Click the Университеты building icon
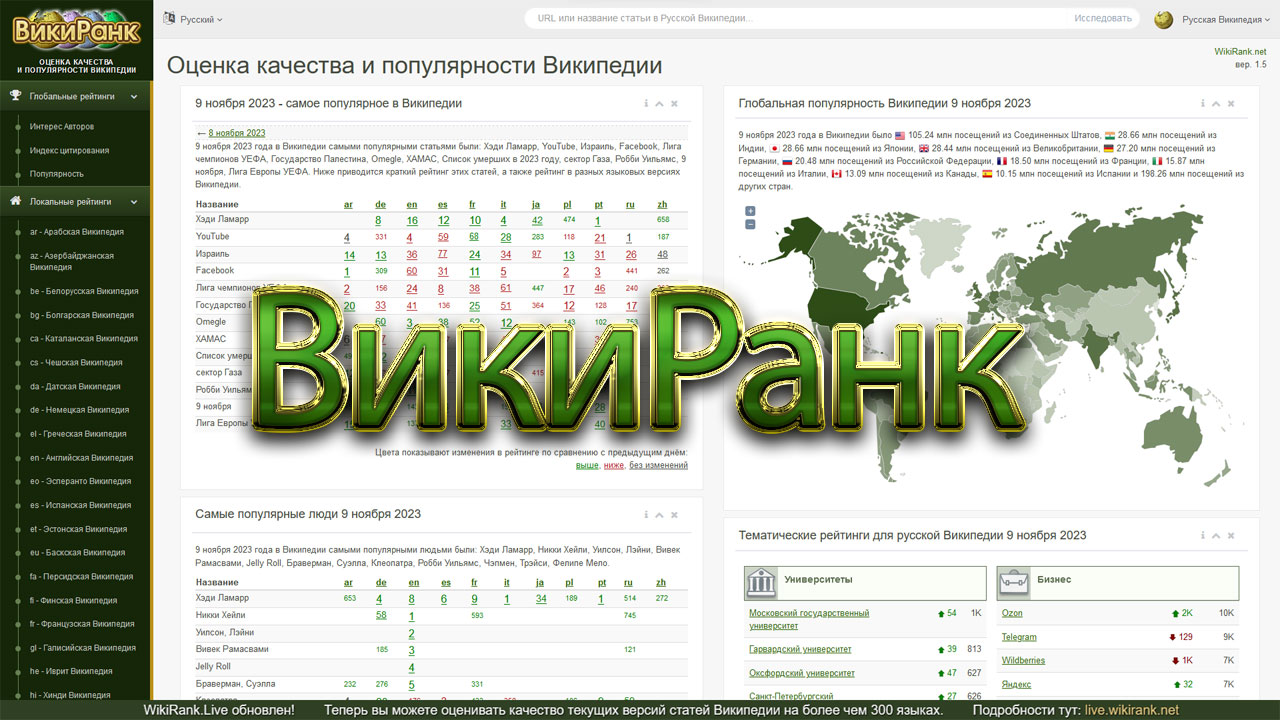 click(762, 582)
